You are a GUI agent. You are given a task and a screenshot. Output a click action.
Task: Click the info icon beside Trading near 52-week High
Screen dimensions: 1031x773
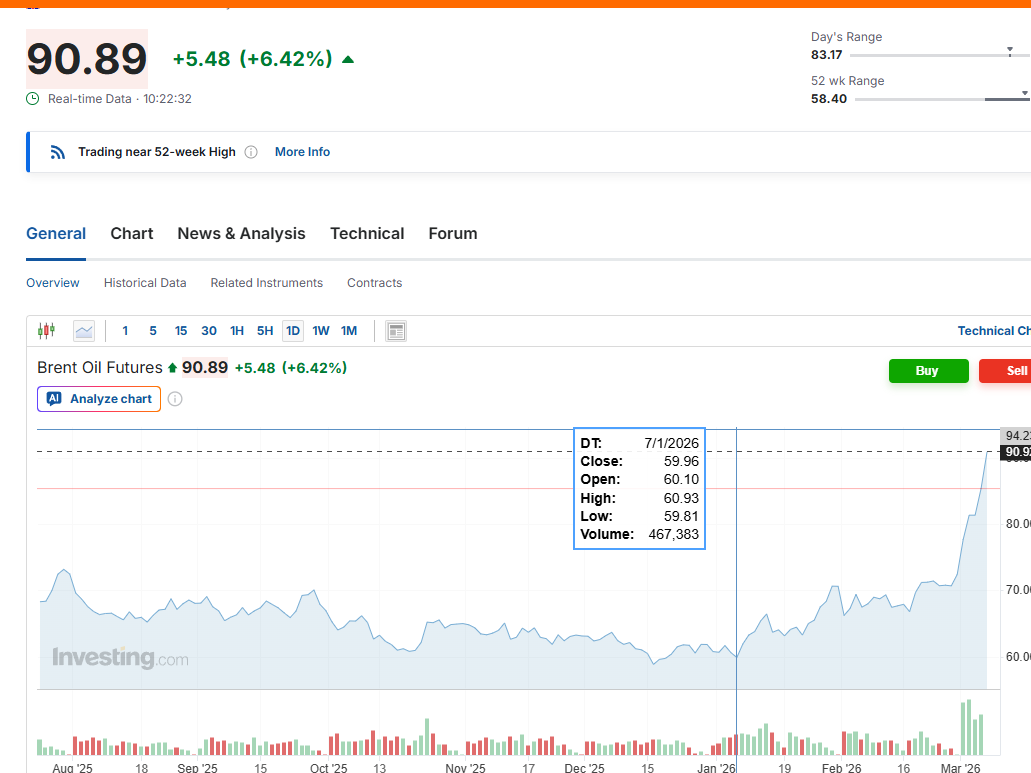[x=251, y=152]
